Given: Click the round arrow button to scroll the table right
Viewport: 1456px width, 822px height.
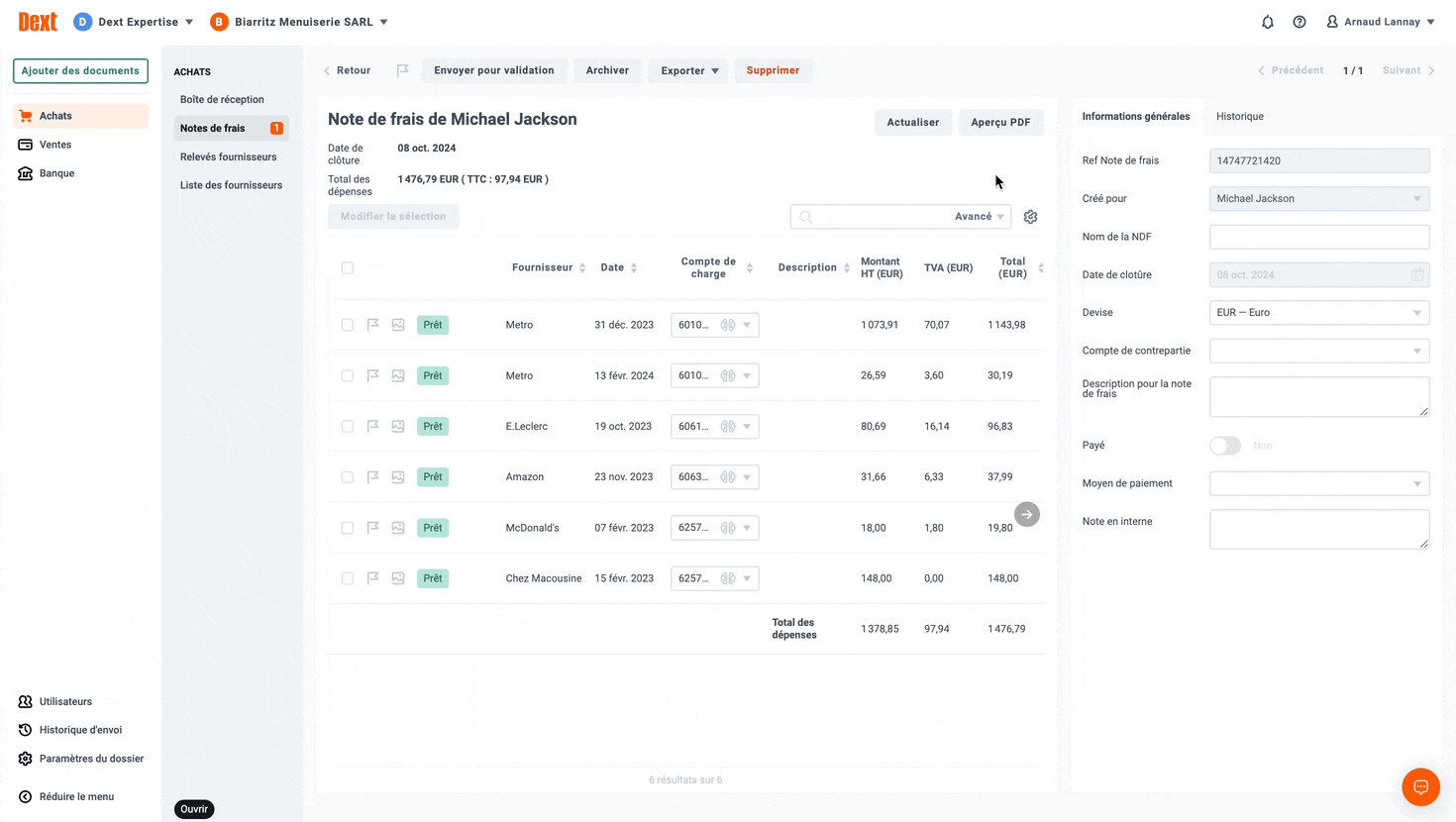Looking at the screenshot, I should pyautogui.click(x=1027, y=514).
